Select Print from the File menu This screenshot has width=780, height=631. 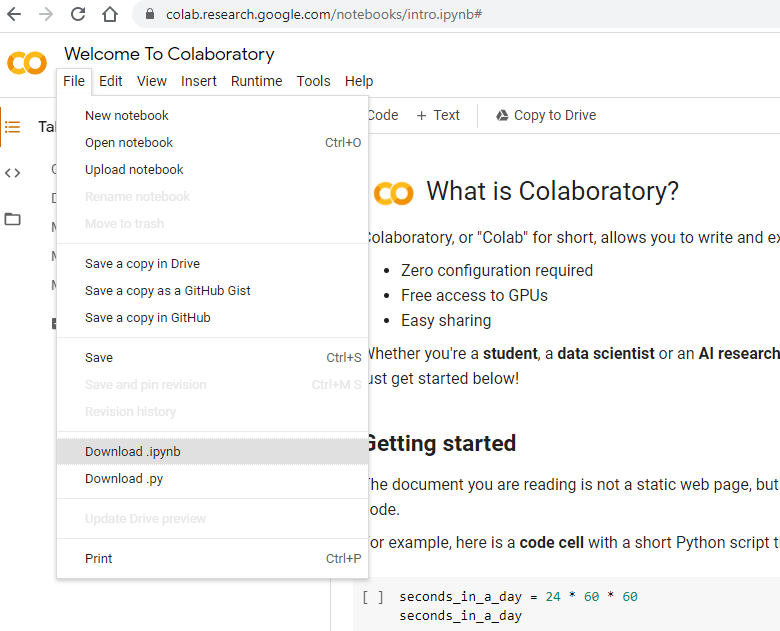point(212,558)
